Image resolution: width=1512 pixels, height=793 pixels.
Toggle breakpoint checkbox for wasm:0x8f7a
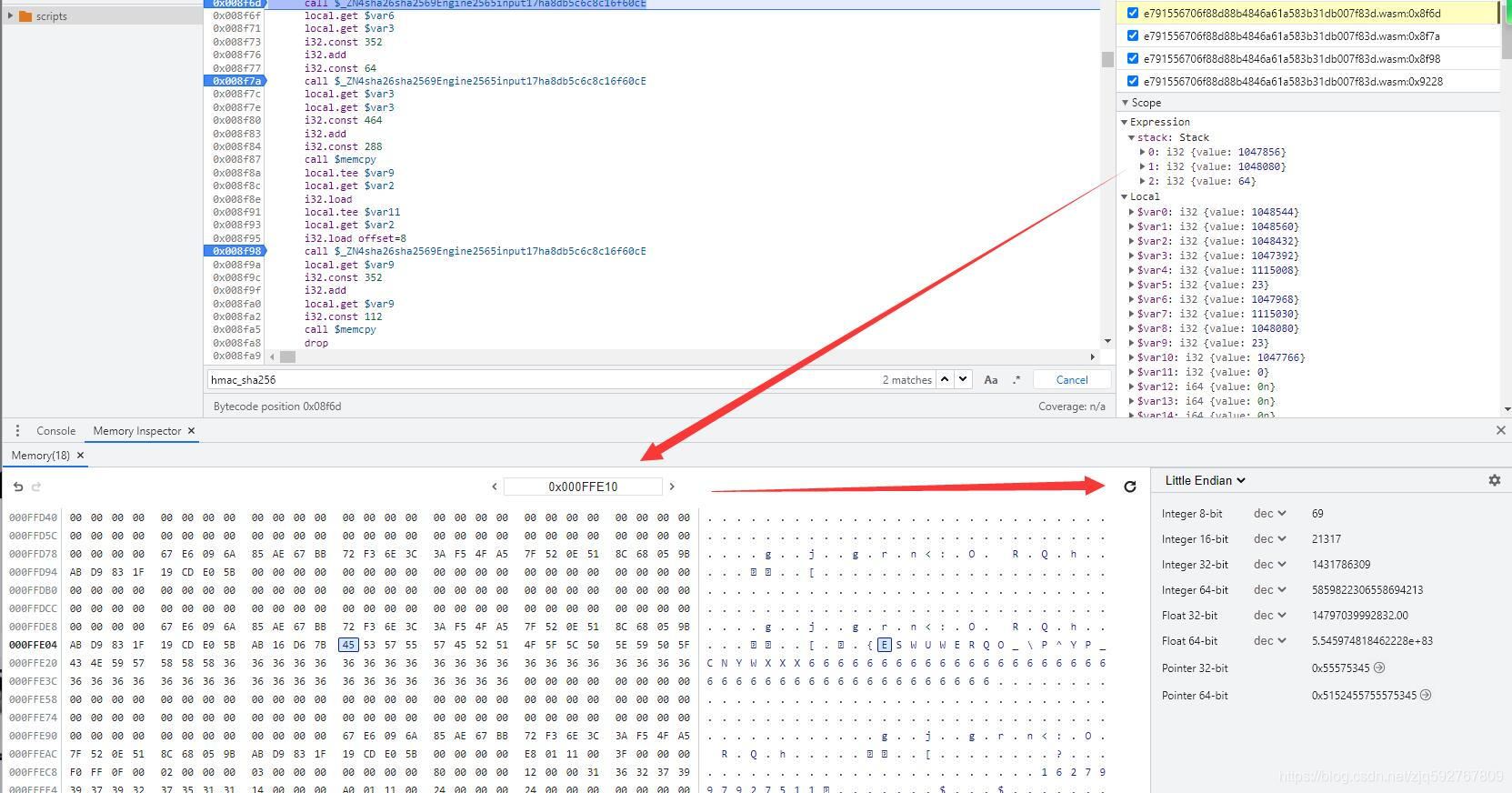1132,35
